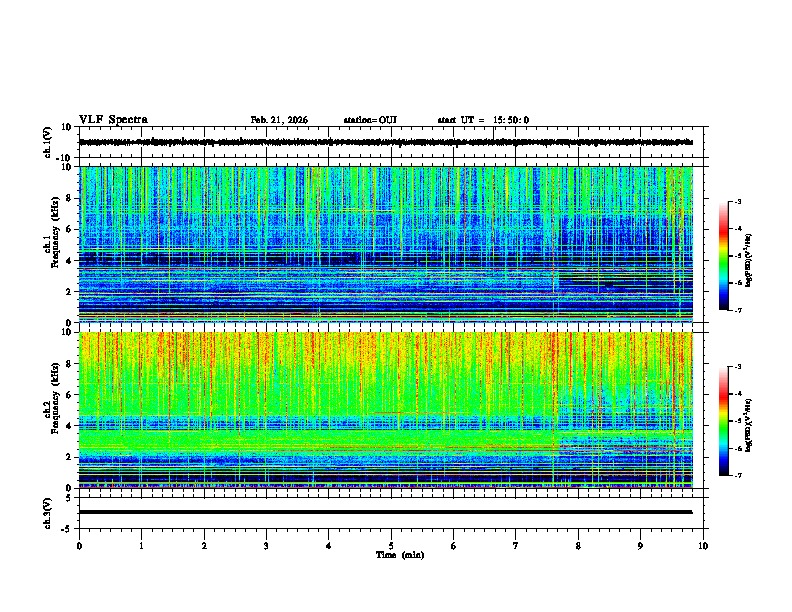Image resolution: width=792 pixels, height=612 pixels.
Task: Click the "10" tick on ch.1(V) waveform axis
Action: 67,127
